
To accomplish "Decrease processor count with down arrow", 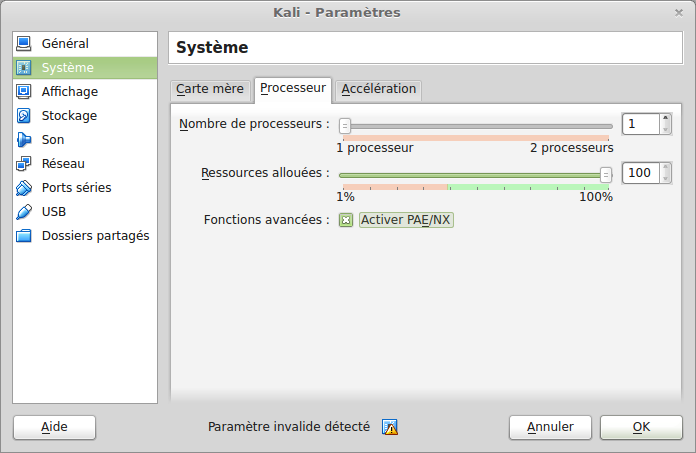I will tap(665, 129).
